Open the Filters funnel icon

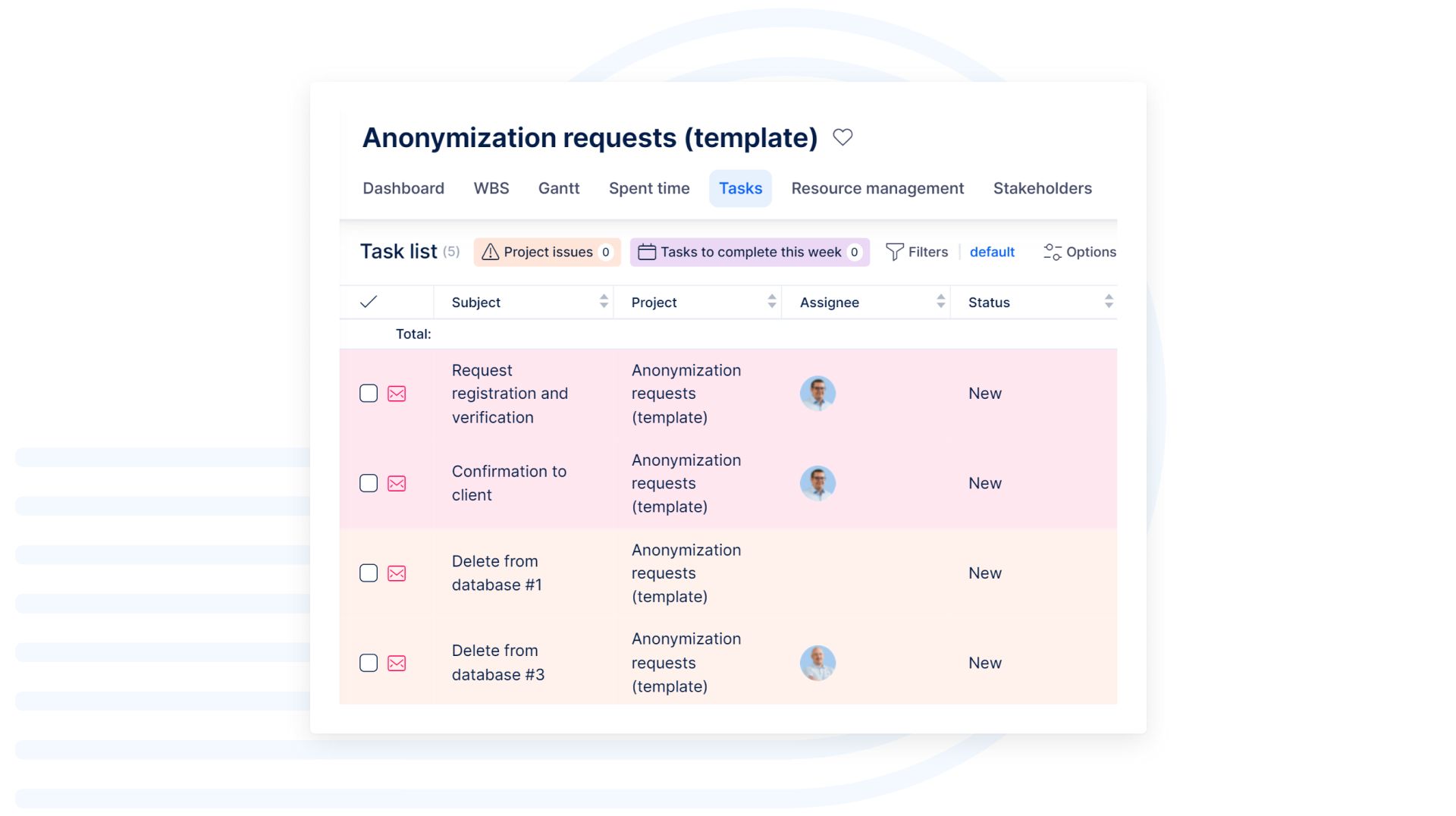895,252
